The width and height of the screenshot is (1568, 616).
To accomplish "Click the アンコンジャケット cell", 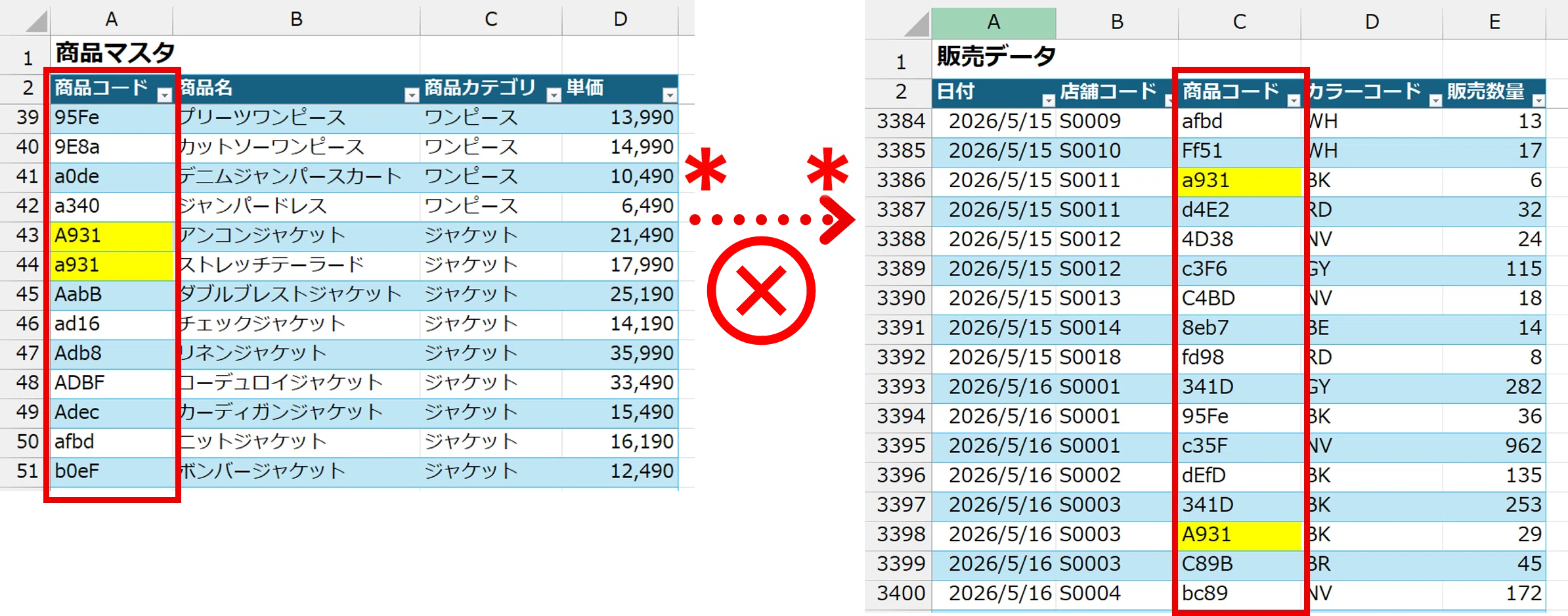I will pos(296,235).
